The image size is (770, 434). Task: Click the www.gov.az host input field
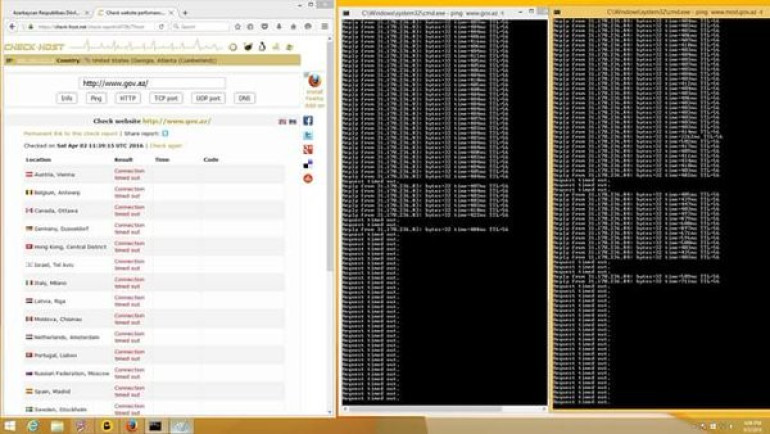(152, 83)
